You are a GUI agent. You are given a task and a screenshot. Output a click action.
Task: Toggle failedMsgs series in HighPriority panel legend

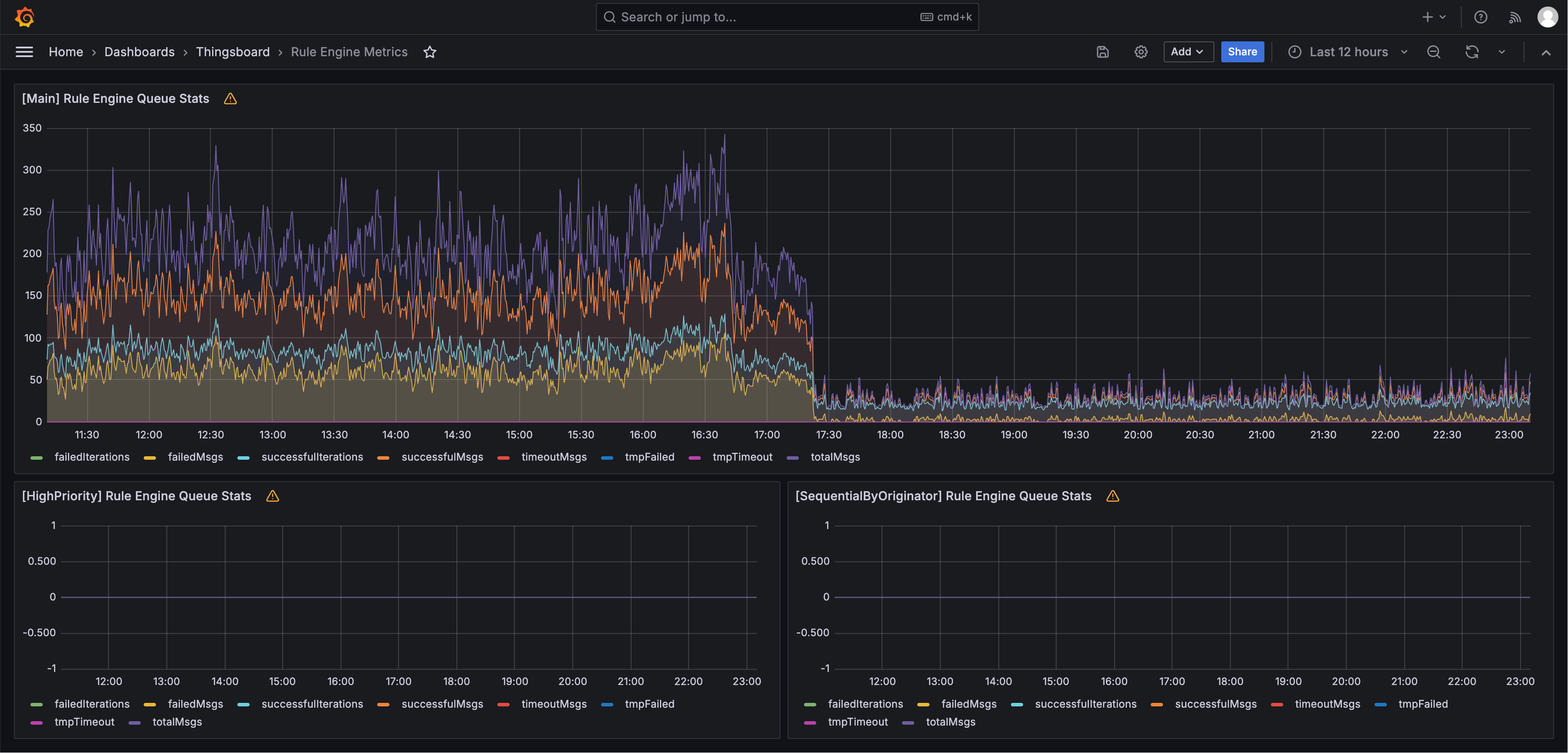pos(195,704)
